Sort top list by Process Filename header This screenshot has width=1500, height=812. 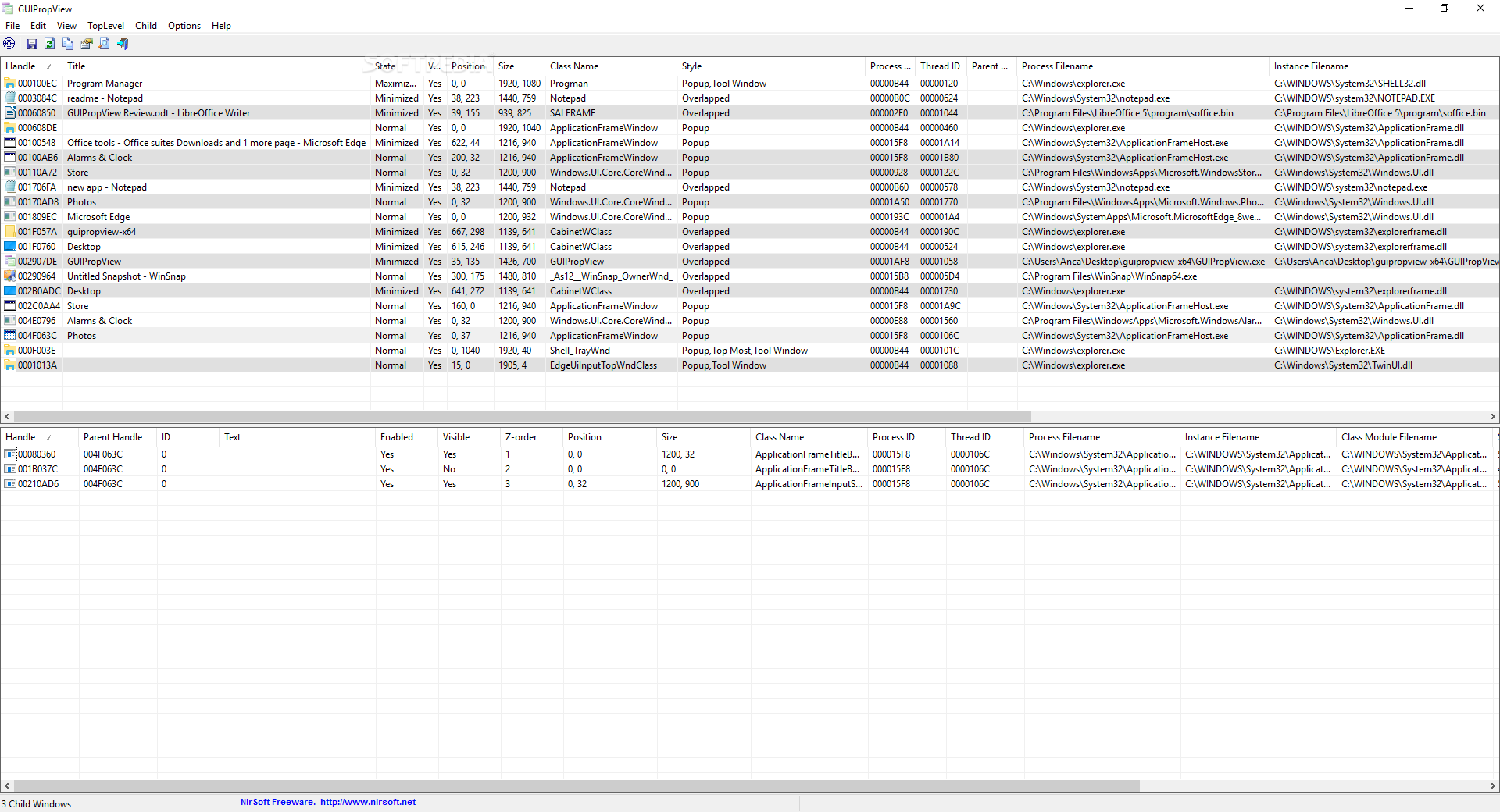click(x=1143, y=66)
